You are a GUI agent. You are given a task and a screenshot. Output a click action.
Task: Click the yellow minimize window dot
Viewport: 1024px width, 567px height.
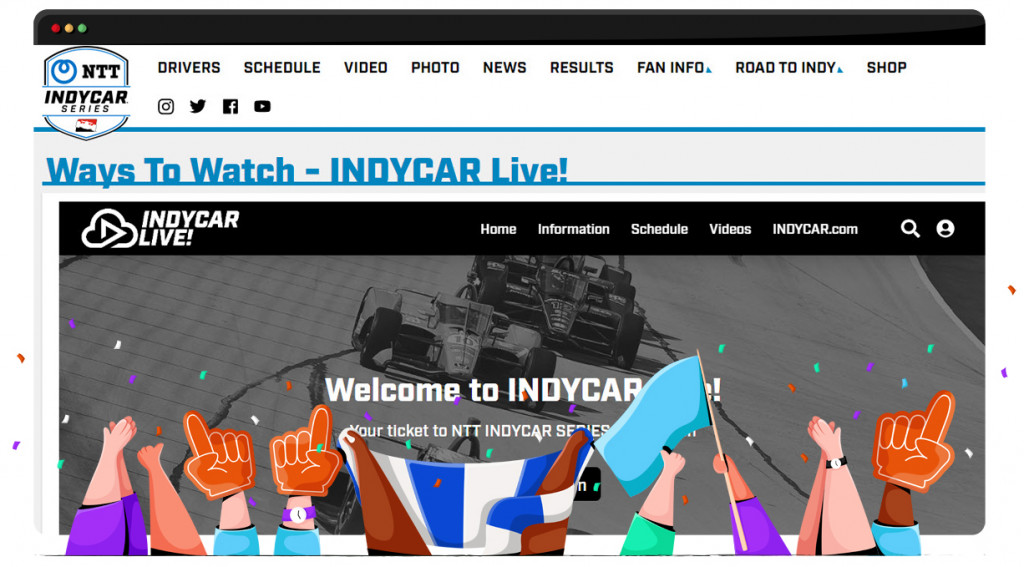coord(69,28)
